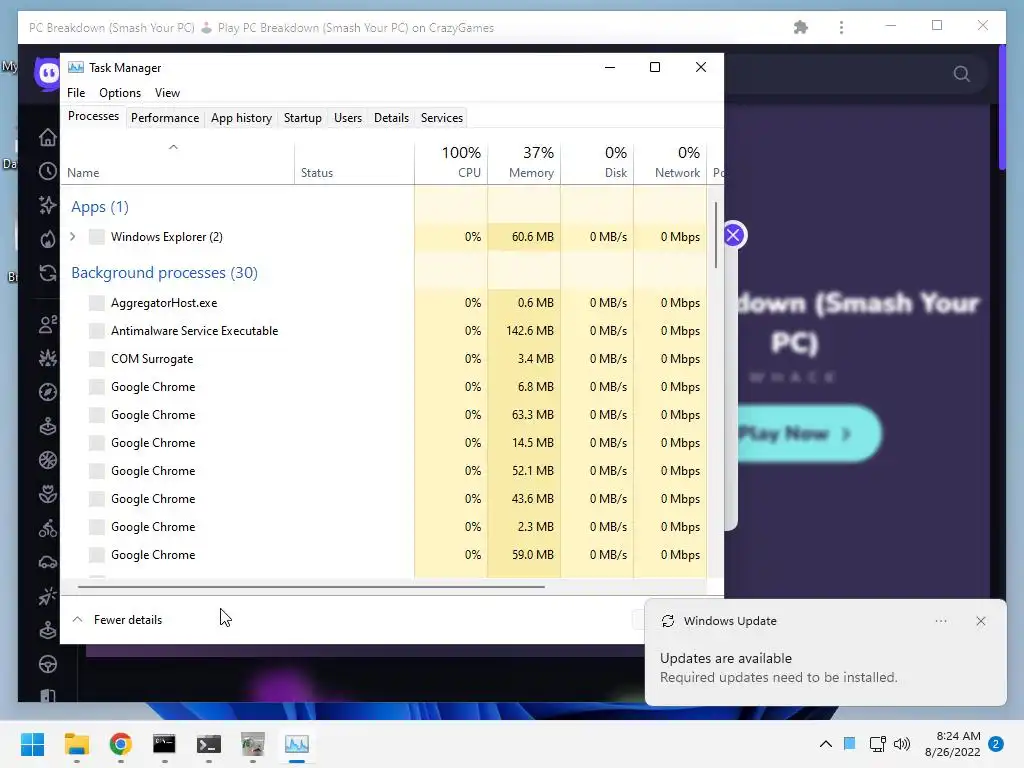Click the CrazyGames logo icon
The height and width of the screenshot is (768, 1024).
tap(48, 73)
